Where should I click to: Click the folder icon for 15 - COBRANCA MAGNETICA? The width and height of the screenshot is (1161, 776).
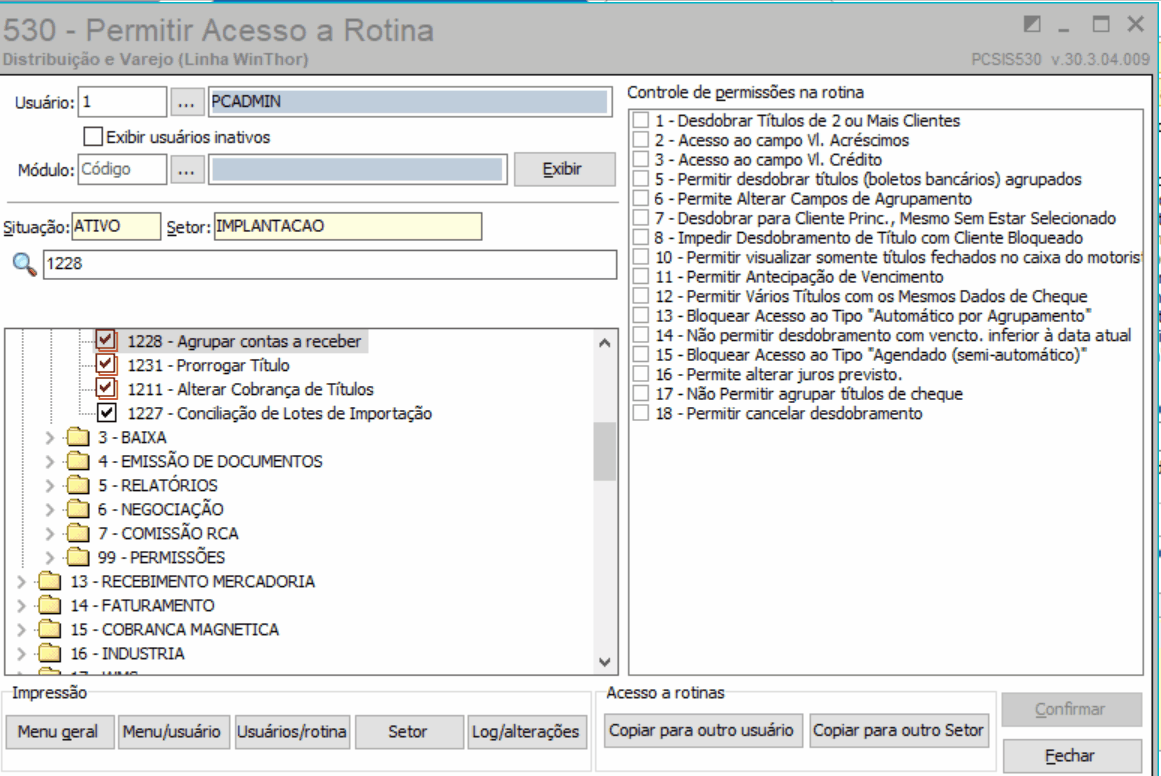click(x=50, y=629)
